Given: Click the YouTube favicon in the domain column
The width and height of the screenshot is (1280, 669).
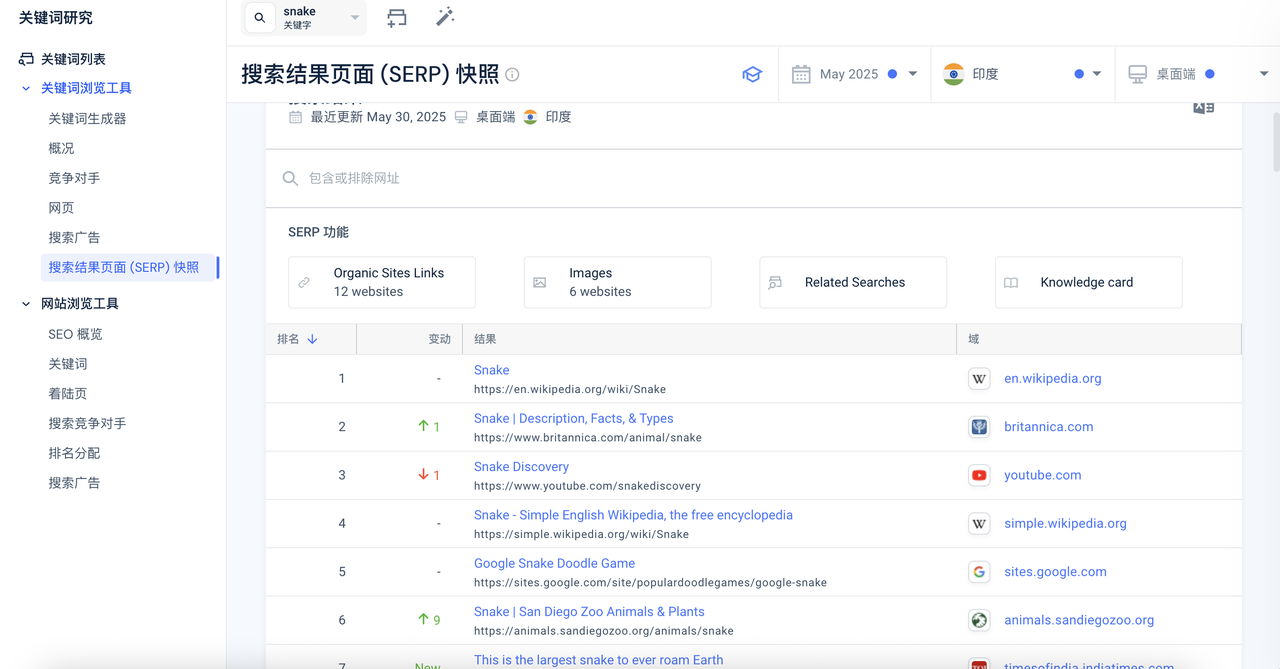Looking at the screenshot, I should click(979, 475).
